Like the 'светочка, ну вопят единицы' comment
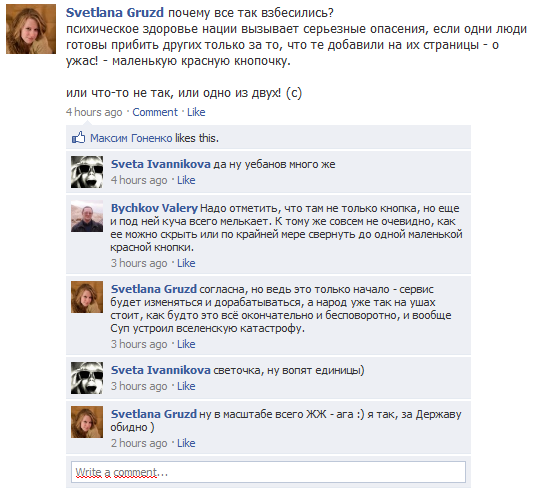 pos(186,386)
